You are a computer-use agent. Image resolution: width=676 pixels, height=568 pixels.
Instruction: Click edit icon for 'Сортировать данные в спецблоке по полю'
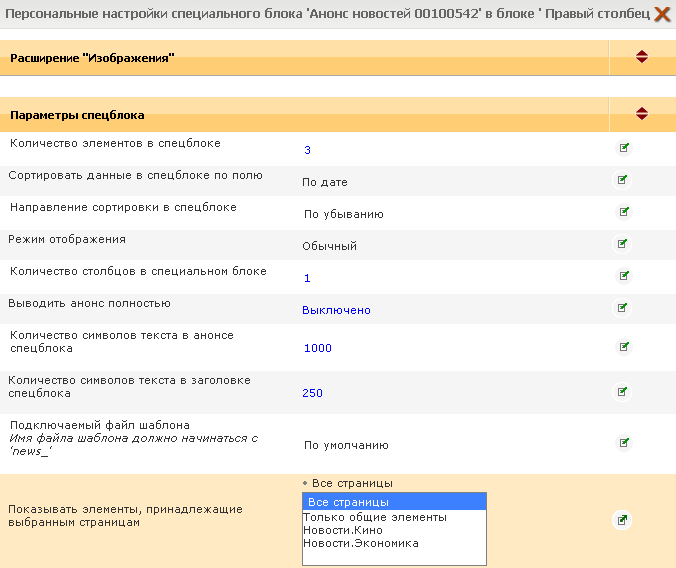point(624,180)
